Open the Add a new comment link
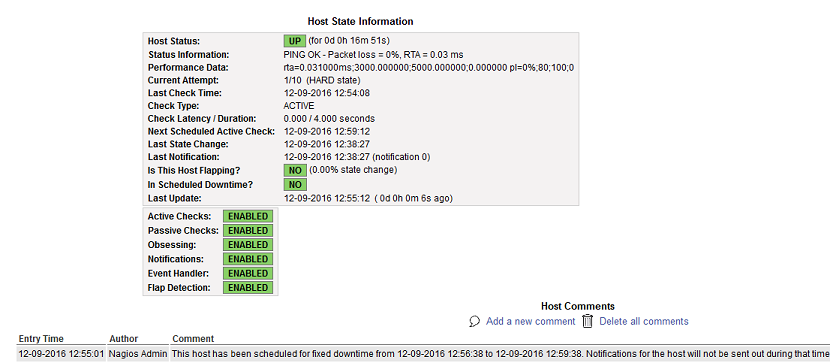This screenshot has height=363, width=830. click(x=530, y=321)
